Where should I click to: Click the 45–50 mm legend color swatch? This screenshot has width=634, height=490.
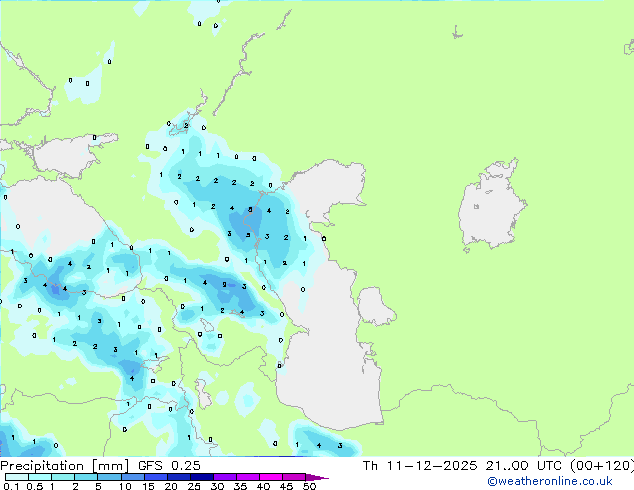[x=294, y=477]
